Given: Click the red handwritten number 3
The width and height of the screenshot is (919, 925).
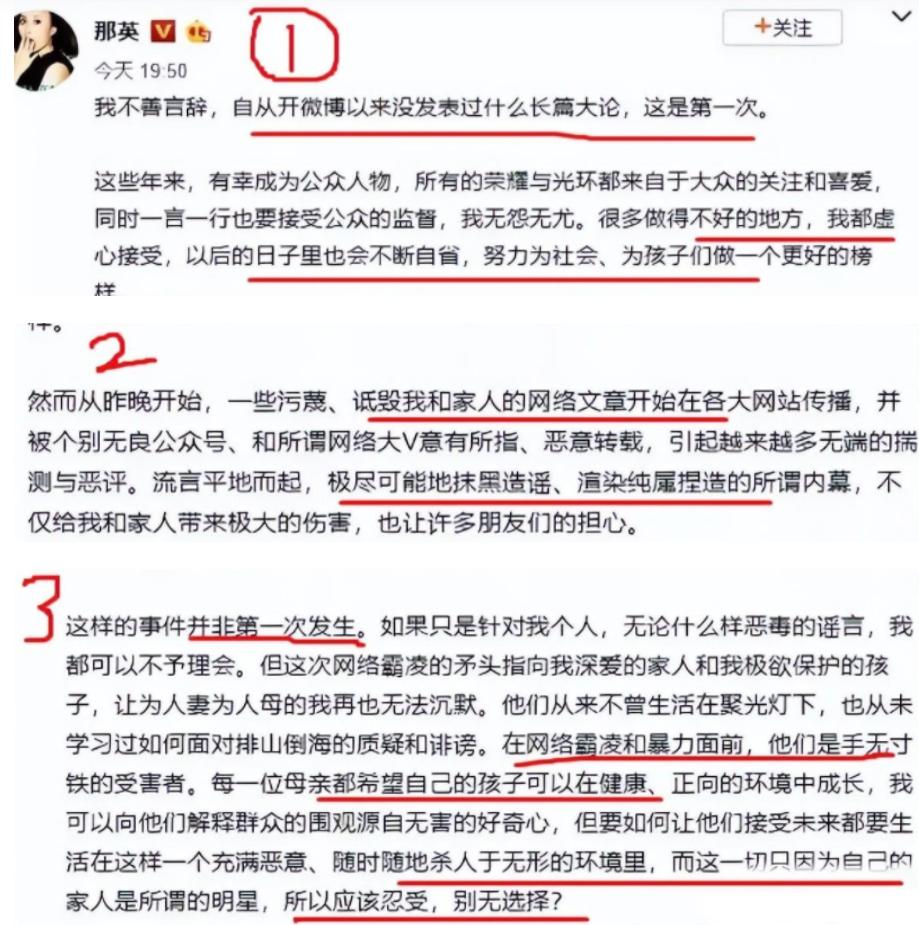Looking at the screenshot, I should (41, 608).
